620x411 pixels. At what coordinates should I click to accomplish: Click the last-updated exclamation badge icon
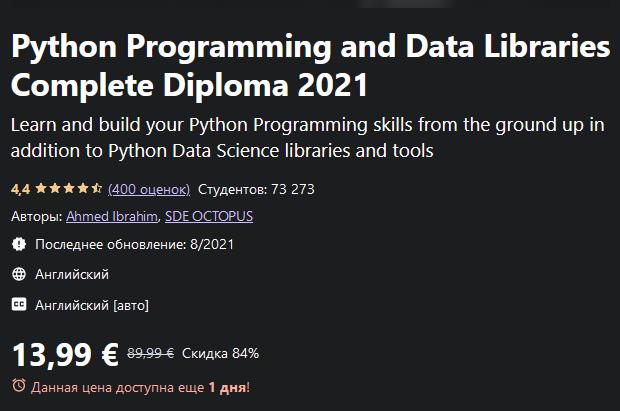tap(18, 244)
